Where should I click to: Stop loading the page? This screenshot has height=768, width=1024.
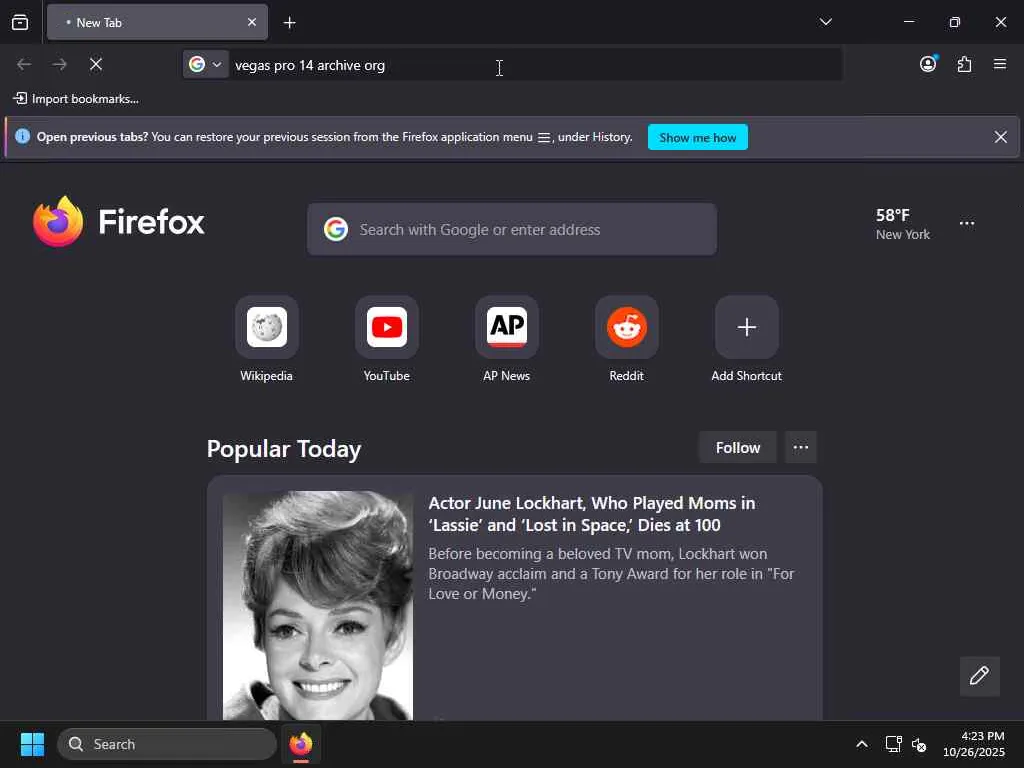coord(96,64)
